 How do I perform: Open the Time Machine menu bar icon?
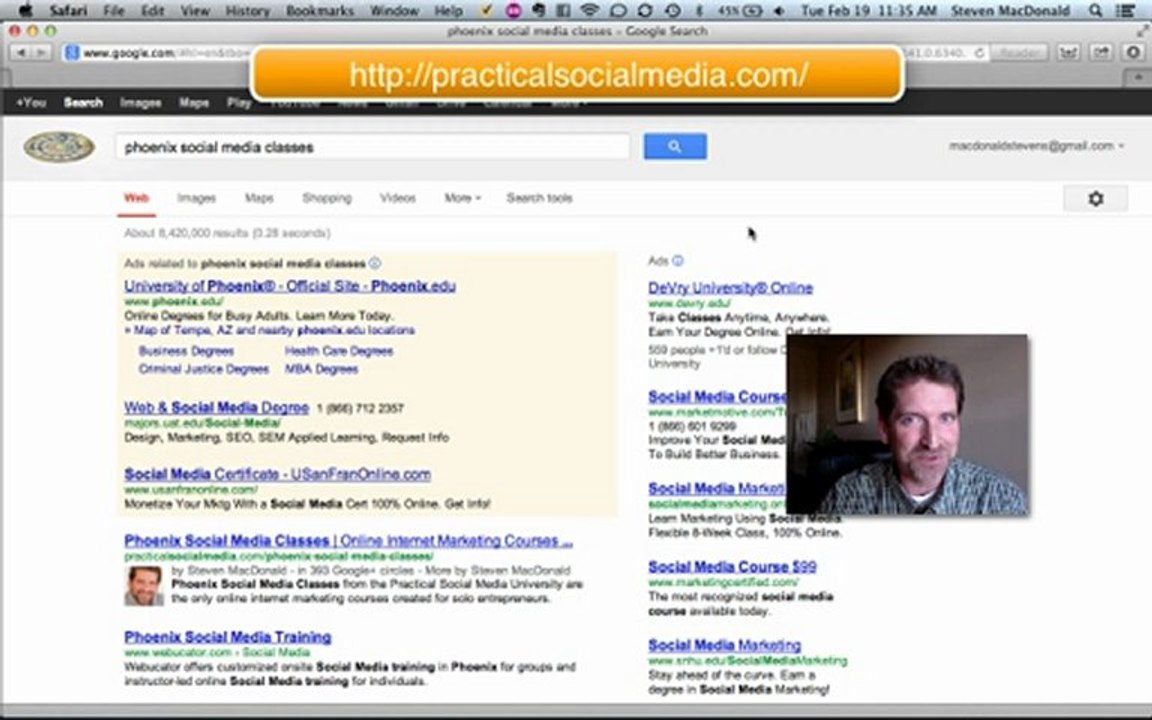point(672,10)
